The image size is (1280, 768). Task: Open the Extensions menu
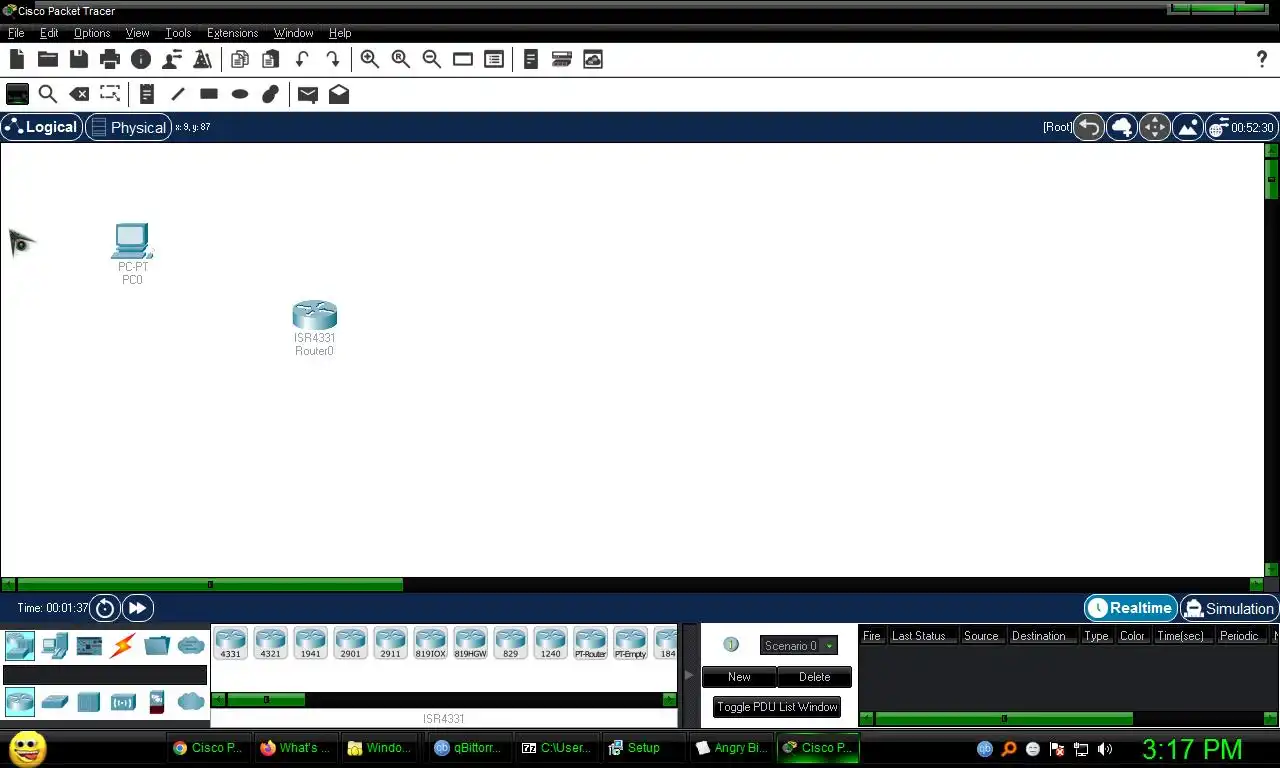coord(232,33)
